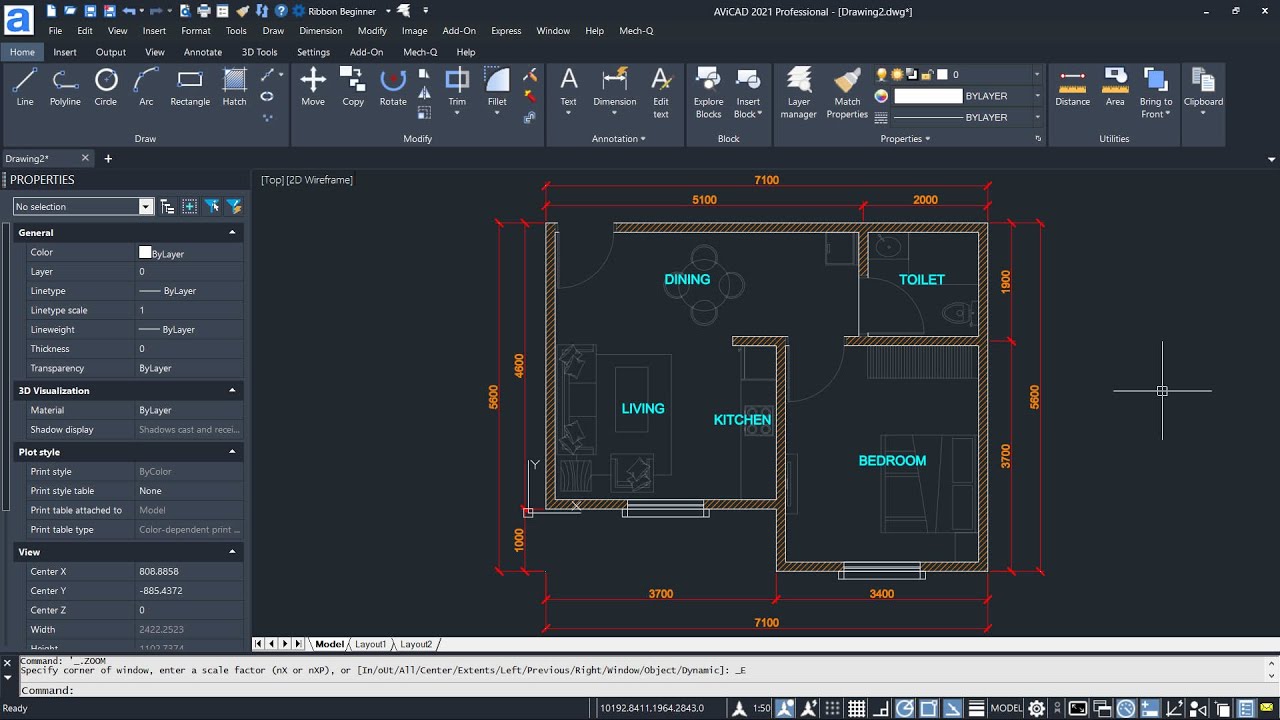Image resolution: width=1280 pixels, height=720 pixels.
Task: Toggle the light bulb layer on/off icon
Action: click(882, 74)
